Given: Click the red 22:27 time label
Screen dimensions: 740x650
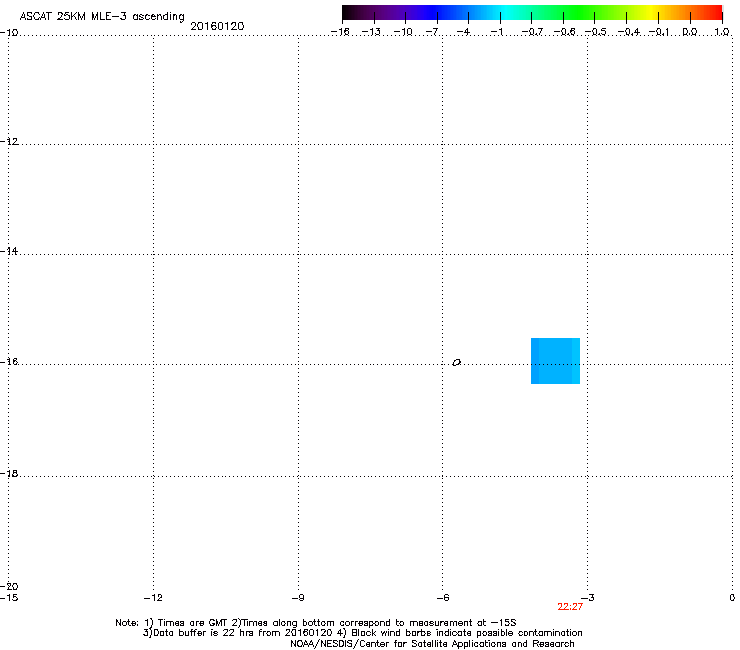Looking at the screenshot, I should [x=570, y=607].
